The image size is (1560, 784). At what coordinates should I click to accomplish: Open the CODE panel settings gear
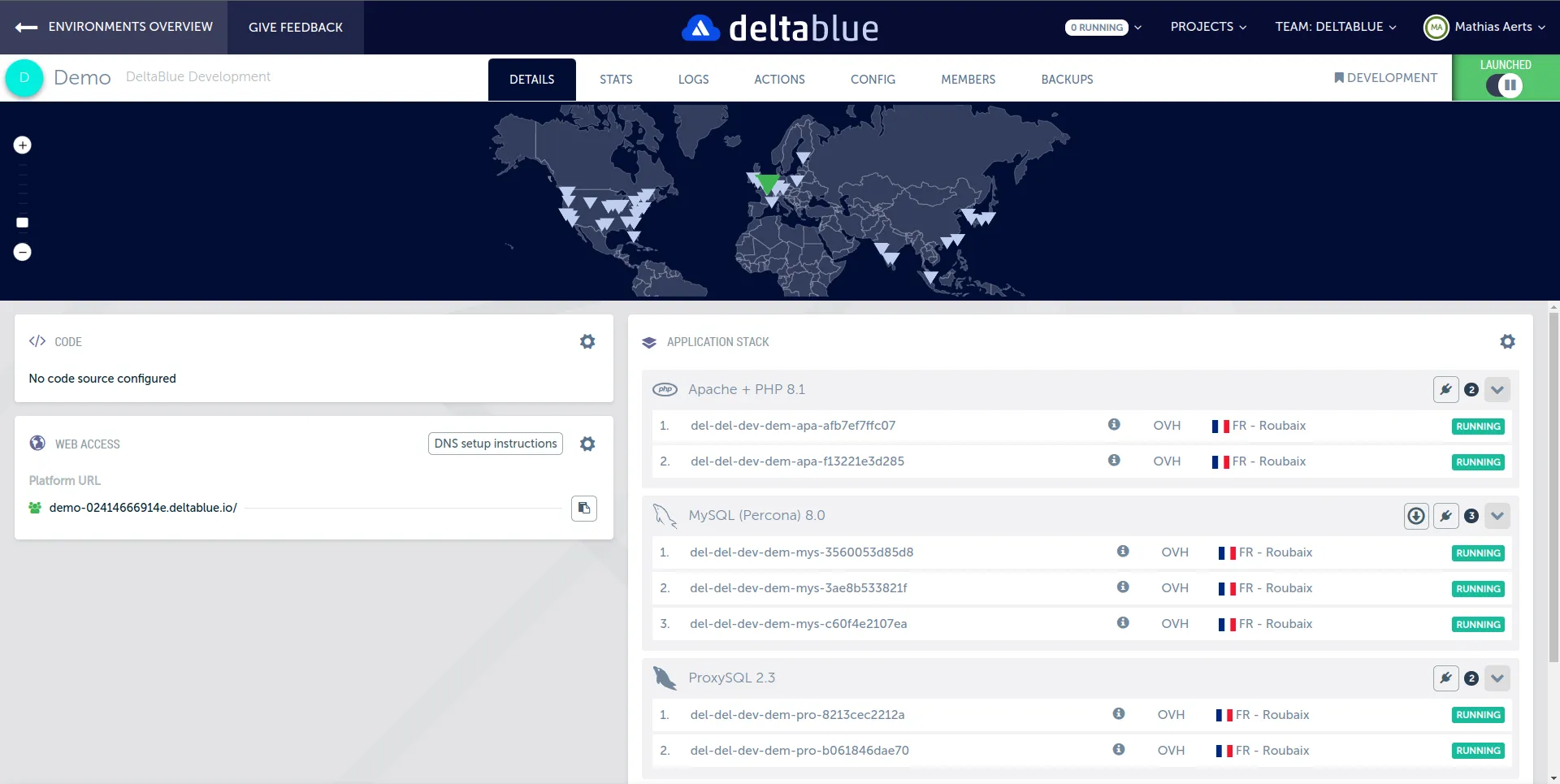coord(587,342)
